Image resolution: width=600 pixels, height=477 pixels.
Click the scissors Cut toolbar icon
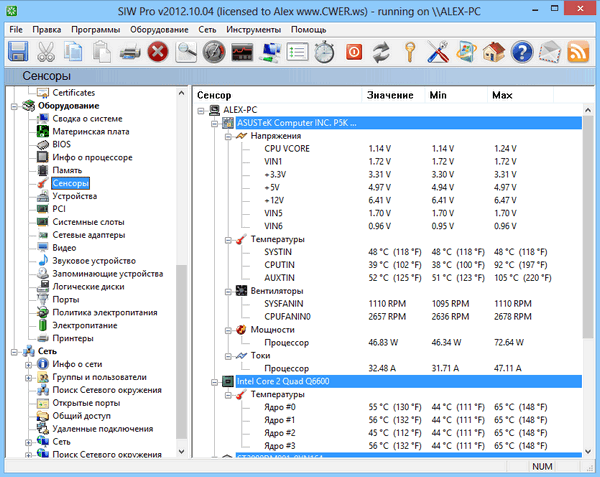click(x=46, y=51)
